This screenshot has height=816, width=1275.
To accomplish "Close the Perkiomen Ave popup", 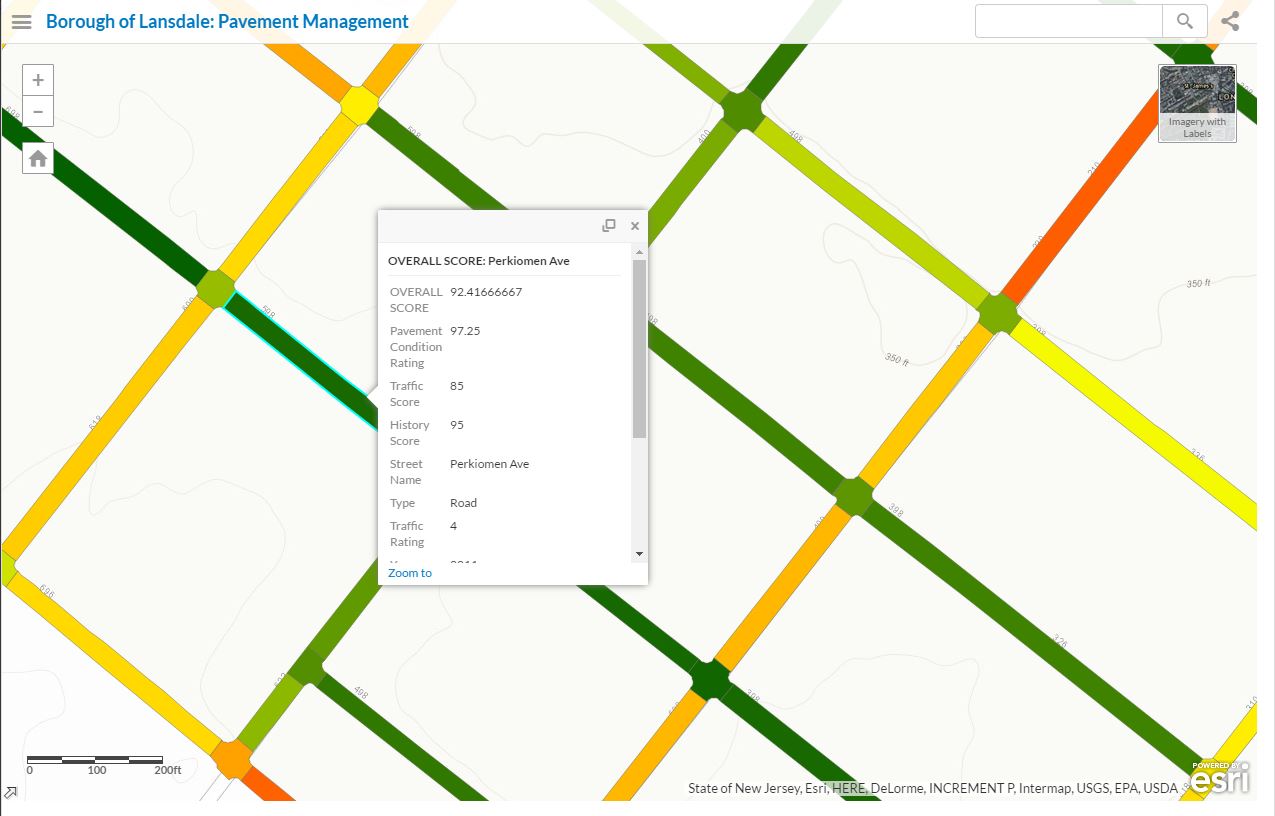I will 634,226.
